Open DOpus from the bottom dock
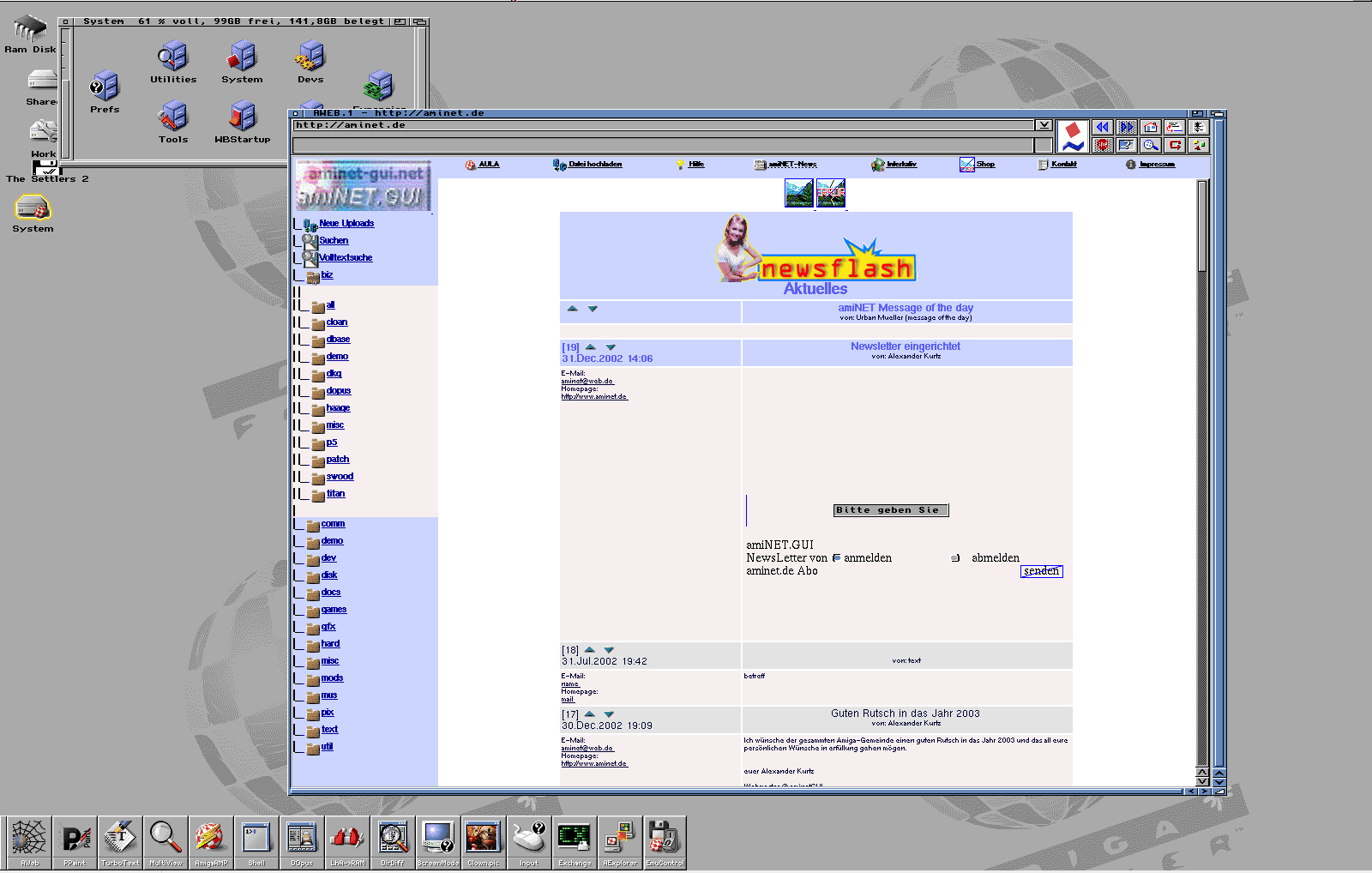1372x873 pixels. pyautogui.click(x=301, y=839)
